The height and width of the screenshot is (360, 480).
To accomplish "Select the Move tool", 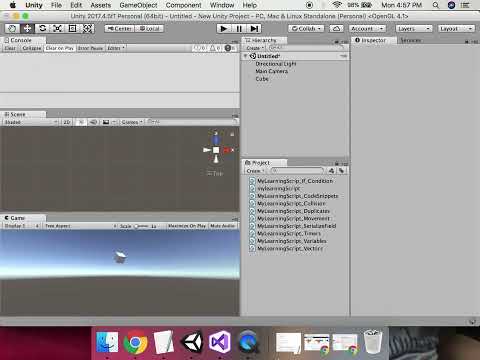I will [x=27, y=28].
